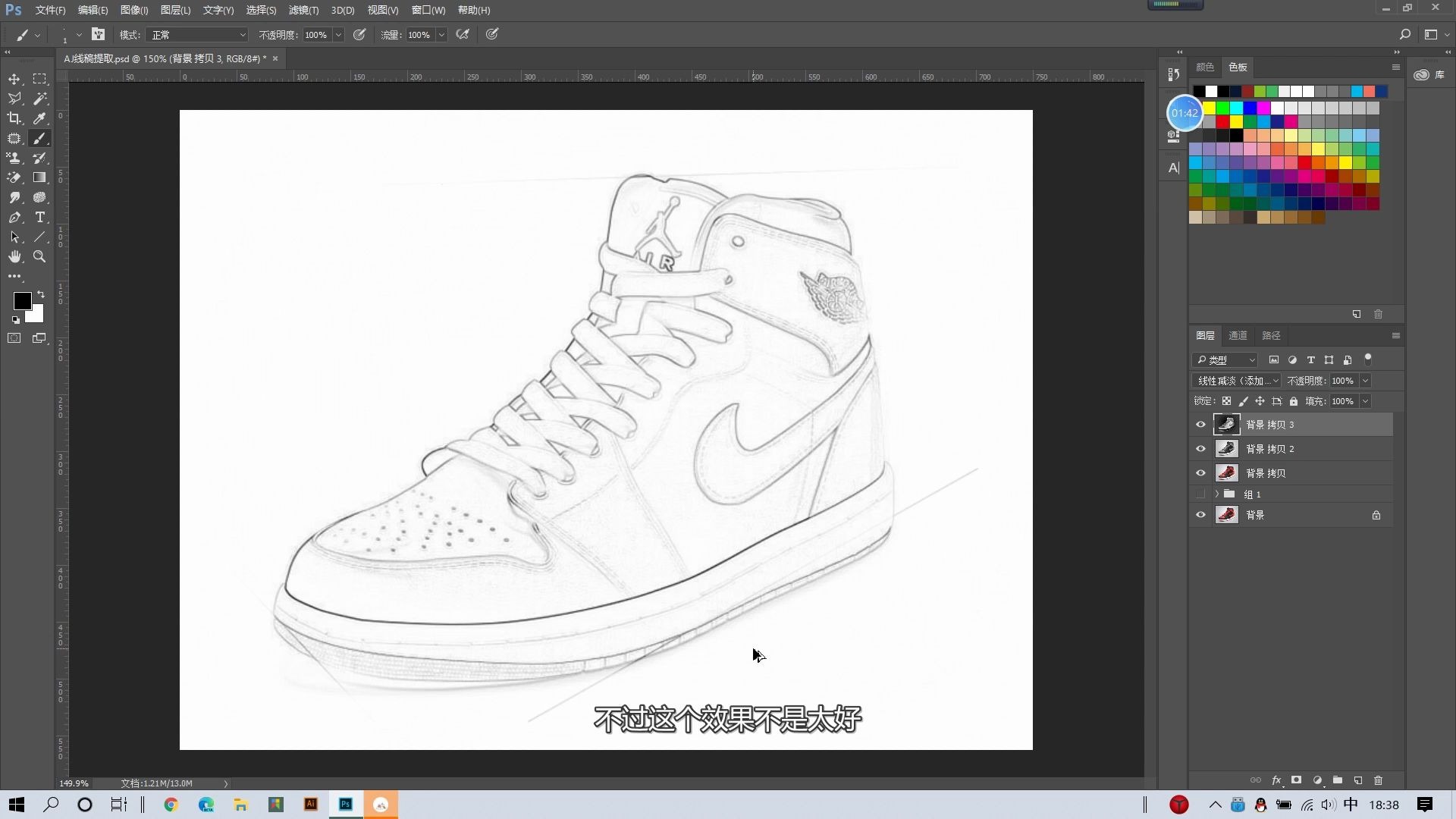Create new layer from Layers panel bottom
Viewport: 1456px width, 819px height.
[1358, 780]
